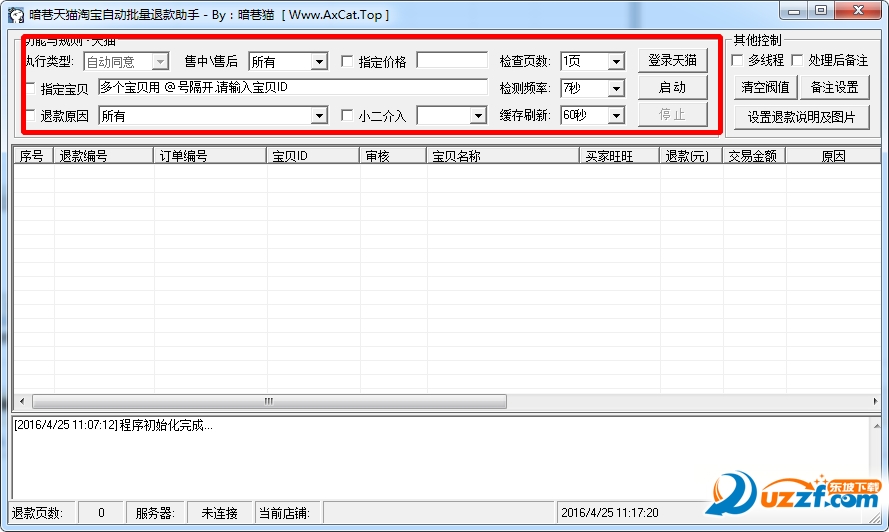Image resolution: width=889 pixels, height=532 pixels.
Task: Tick the 指定宝贝 checkbox
Action: pos(31,88)
